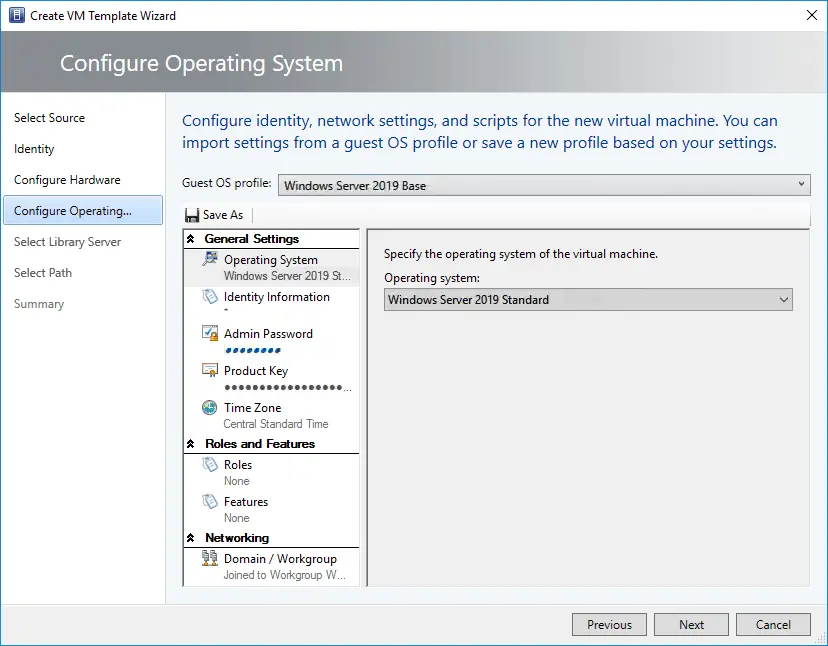Go to the Summary step
The height and width of the screenshot is (646, 828).
39,304
